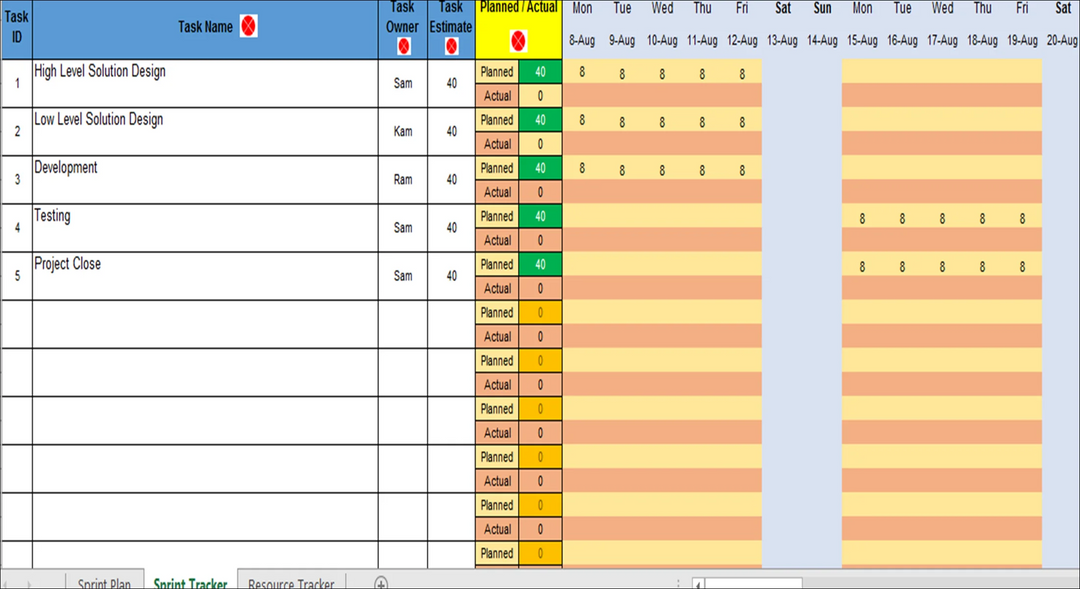Select the Low Level Solution Design cell

pyautogui.click(x=205, y=131)
